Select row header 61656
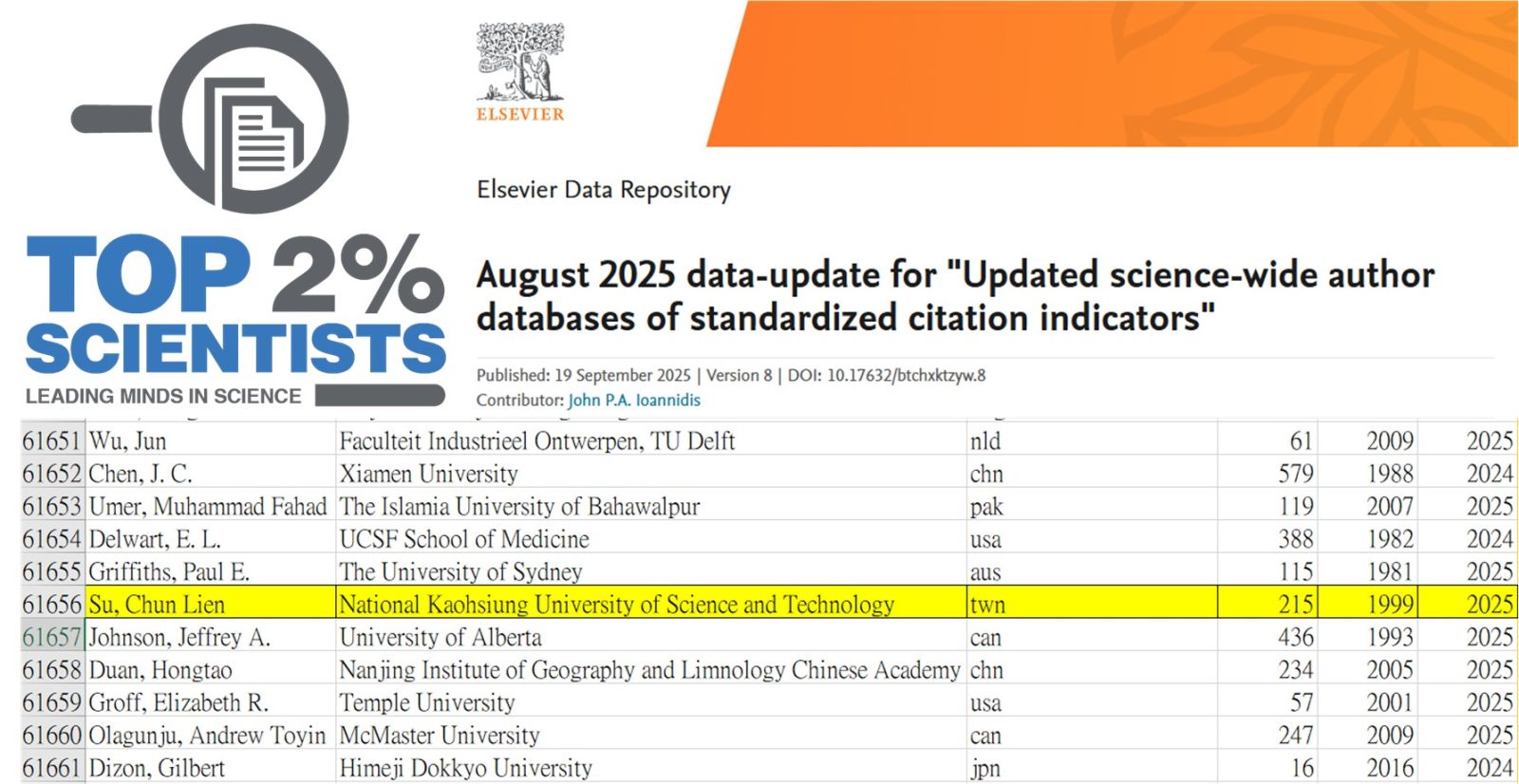Image resolution: width=1519 pixels, height=784 pixels. (52, 605)
